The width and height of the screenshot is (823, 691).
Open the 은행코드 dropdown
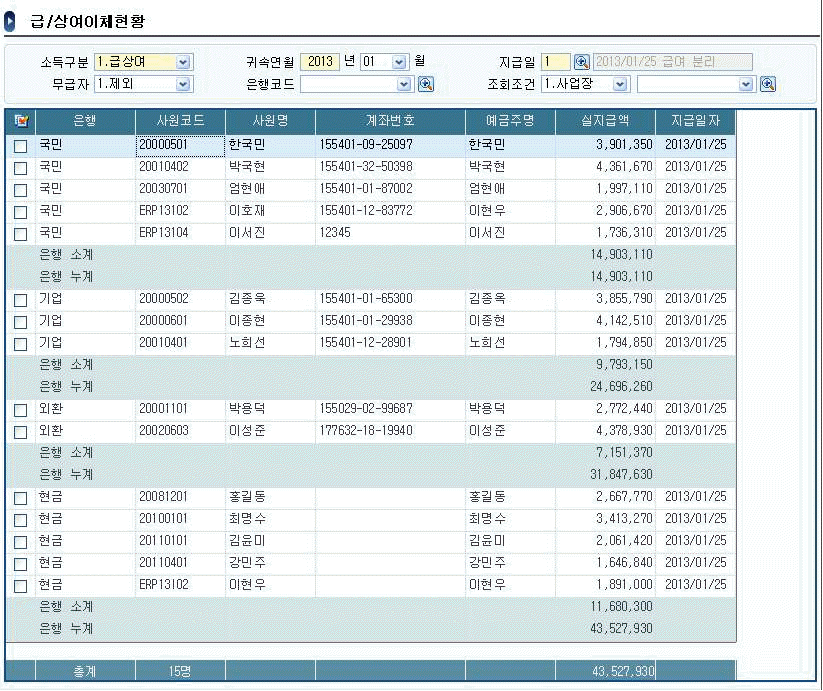(403, 84)
